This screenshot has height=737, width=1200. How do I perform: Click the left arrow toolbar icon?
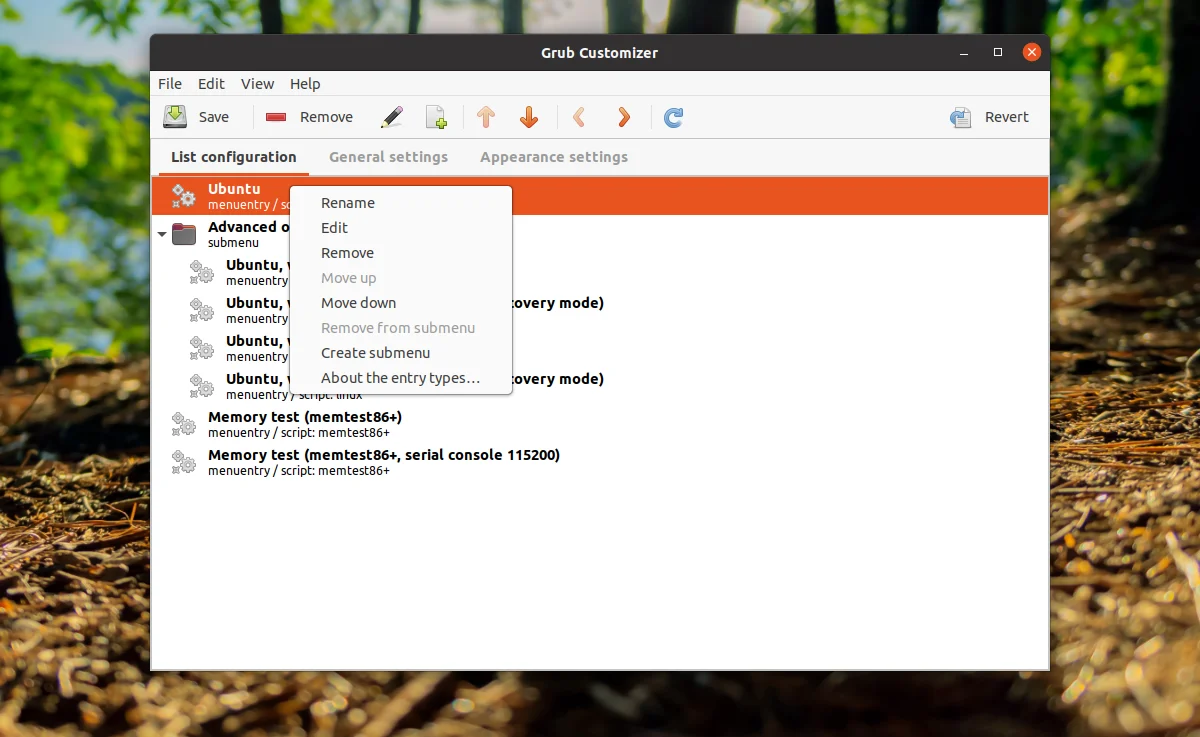coord(578,117)
